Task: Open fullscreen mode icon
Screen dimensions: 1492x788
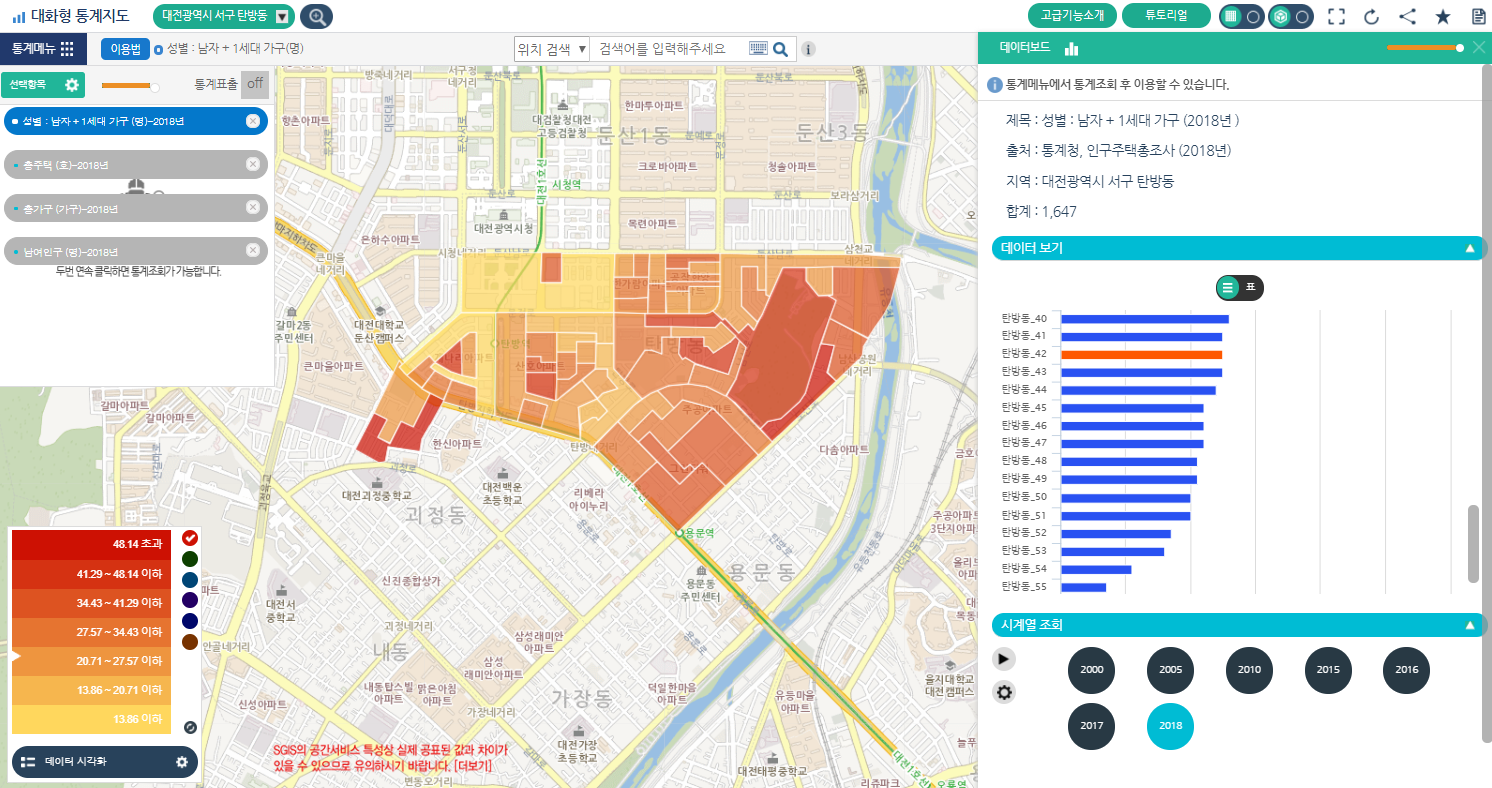Action: pyautogui.click(x=1336, y=16)
